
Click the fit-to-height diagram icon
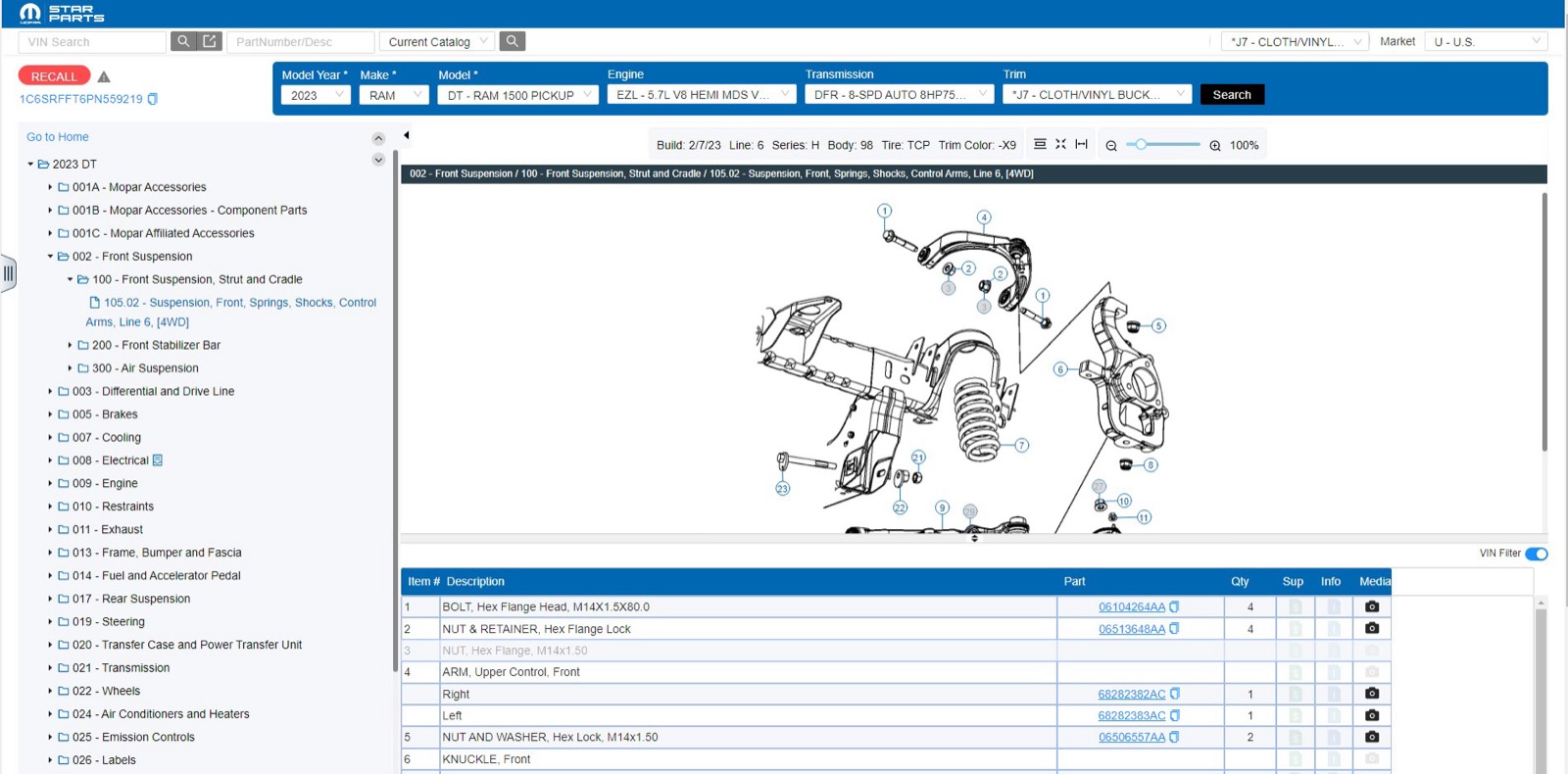click(1040, 144)
